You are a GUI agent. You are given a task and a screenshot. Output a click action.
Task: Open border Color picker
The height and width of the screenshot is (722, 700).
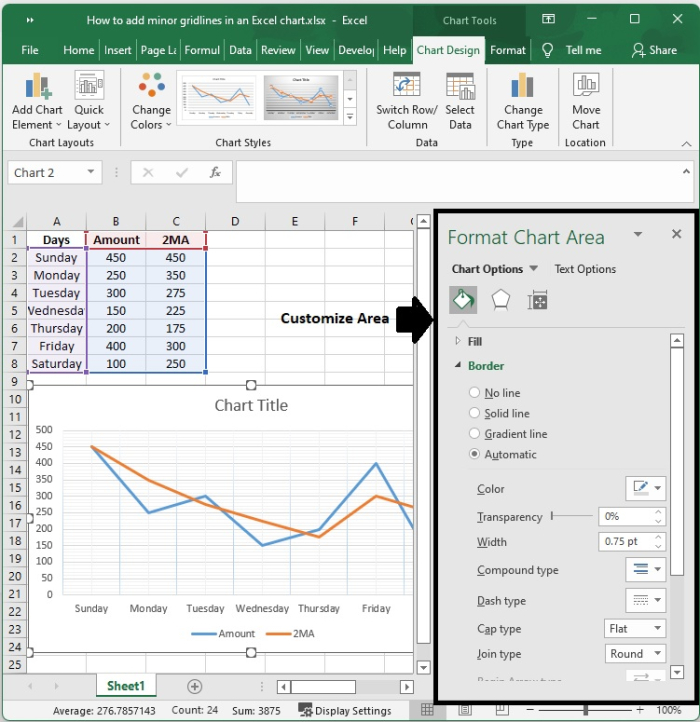[646, 488]
